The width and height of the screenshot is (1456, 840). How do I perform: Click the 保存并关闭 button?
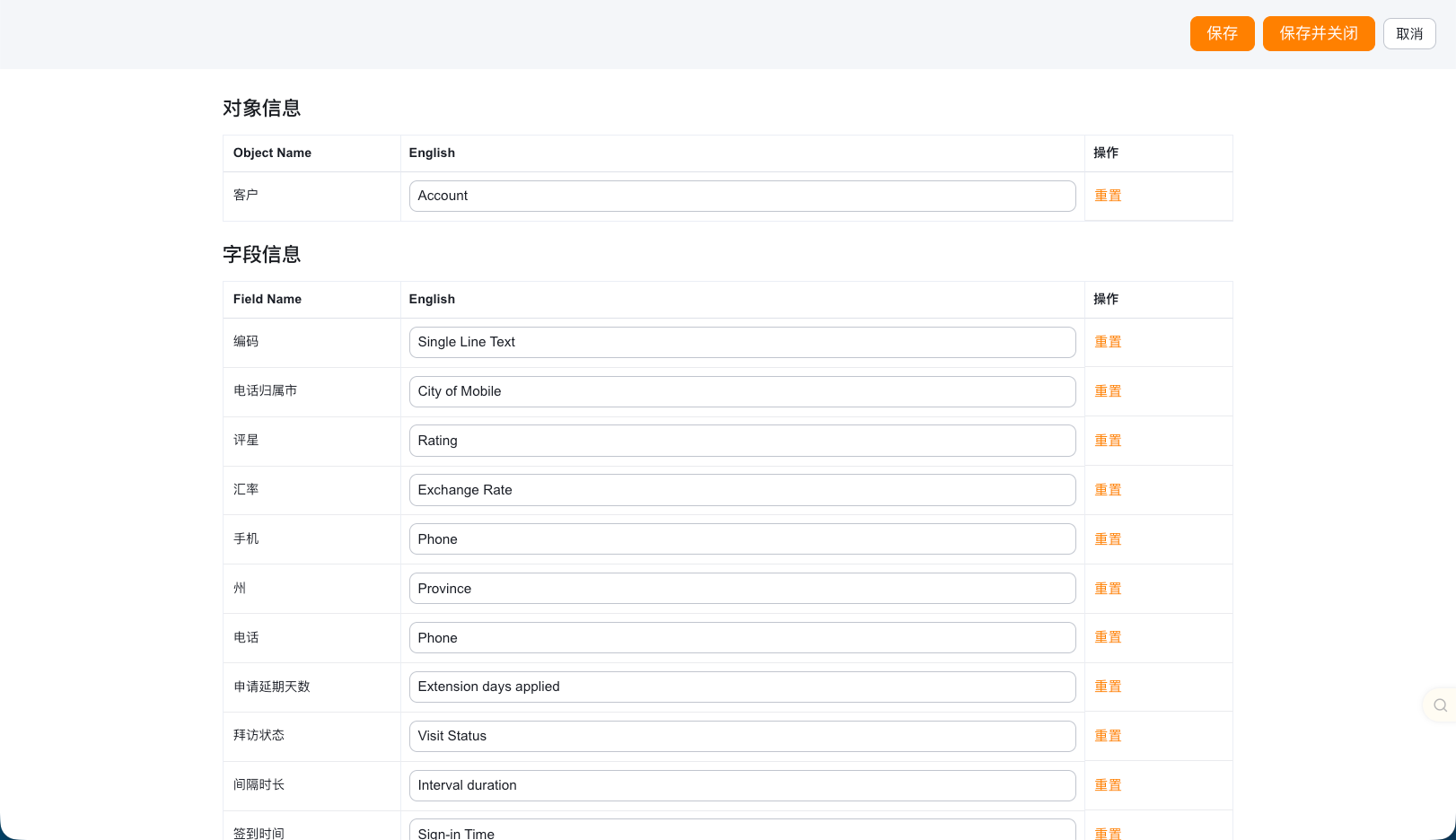[x=1319, y=34]
